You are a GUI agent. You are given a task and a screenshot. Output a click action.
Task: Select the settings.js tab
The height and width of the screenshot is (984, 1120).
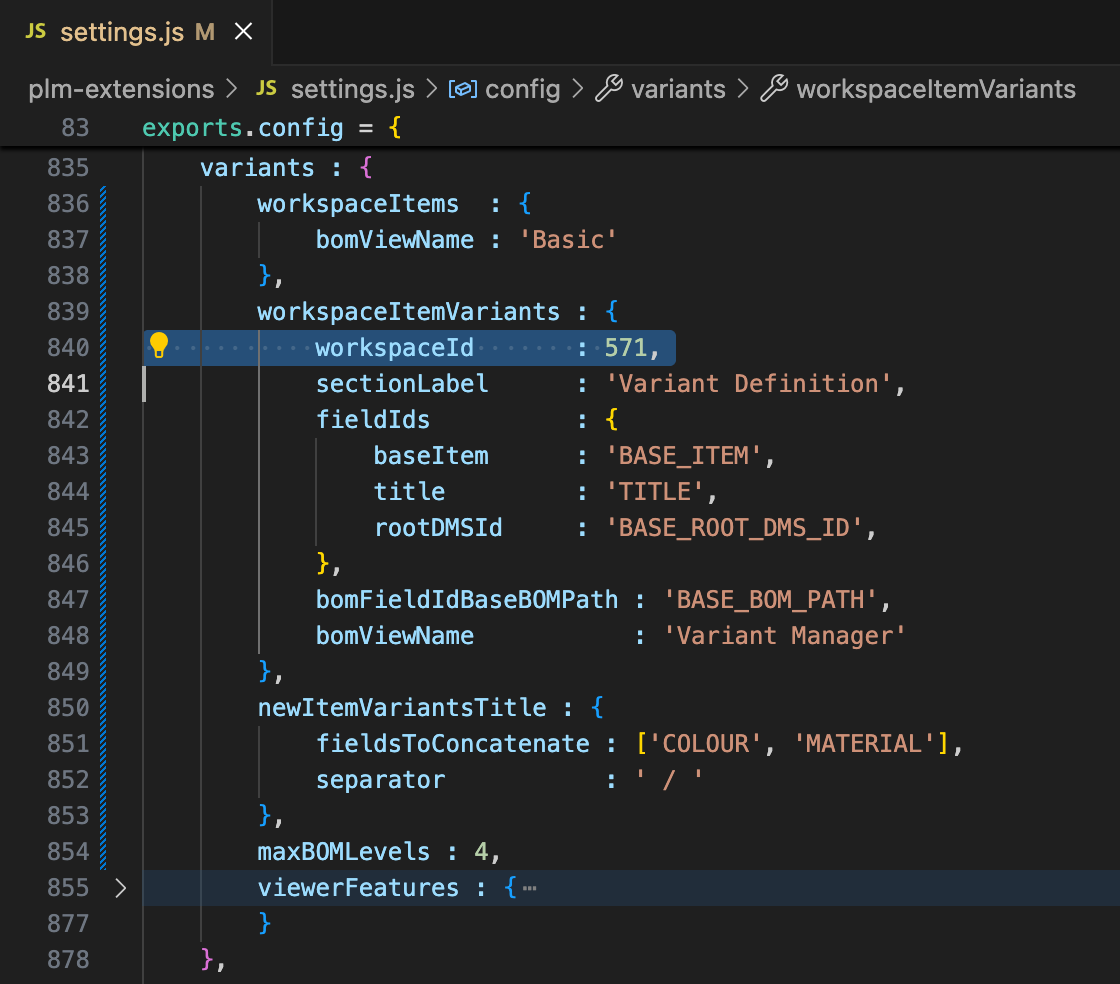(121, 32)
